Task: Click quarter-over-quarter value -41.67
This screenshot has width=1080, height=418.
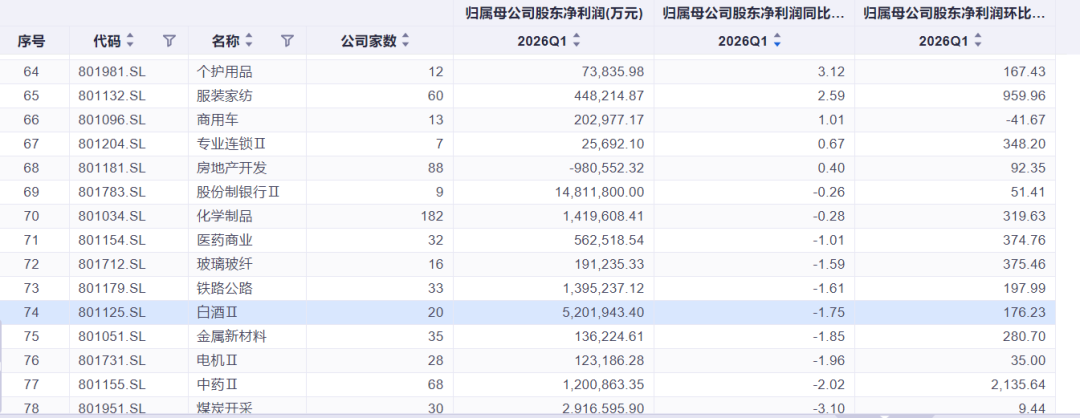Action: (x=1026, y=120)
